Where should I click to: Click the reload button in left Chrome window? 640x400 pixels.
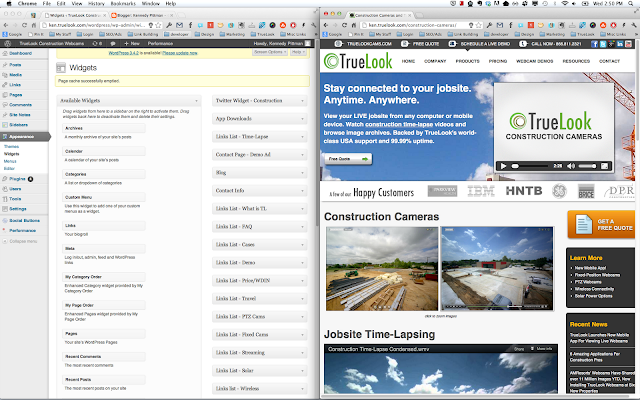click(x=24, y=25)
